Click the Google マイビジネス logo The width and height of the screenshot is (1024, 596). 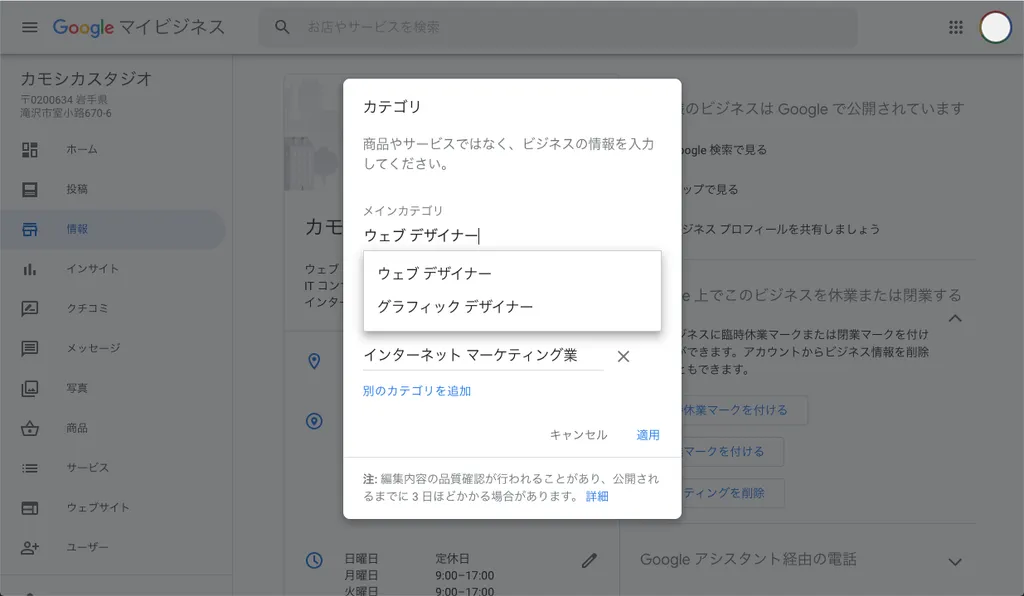click(138, 27)
